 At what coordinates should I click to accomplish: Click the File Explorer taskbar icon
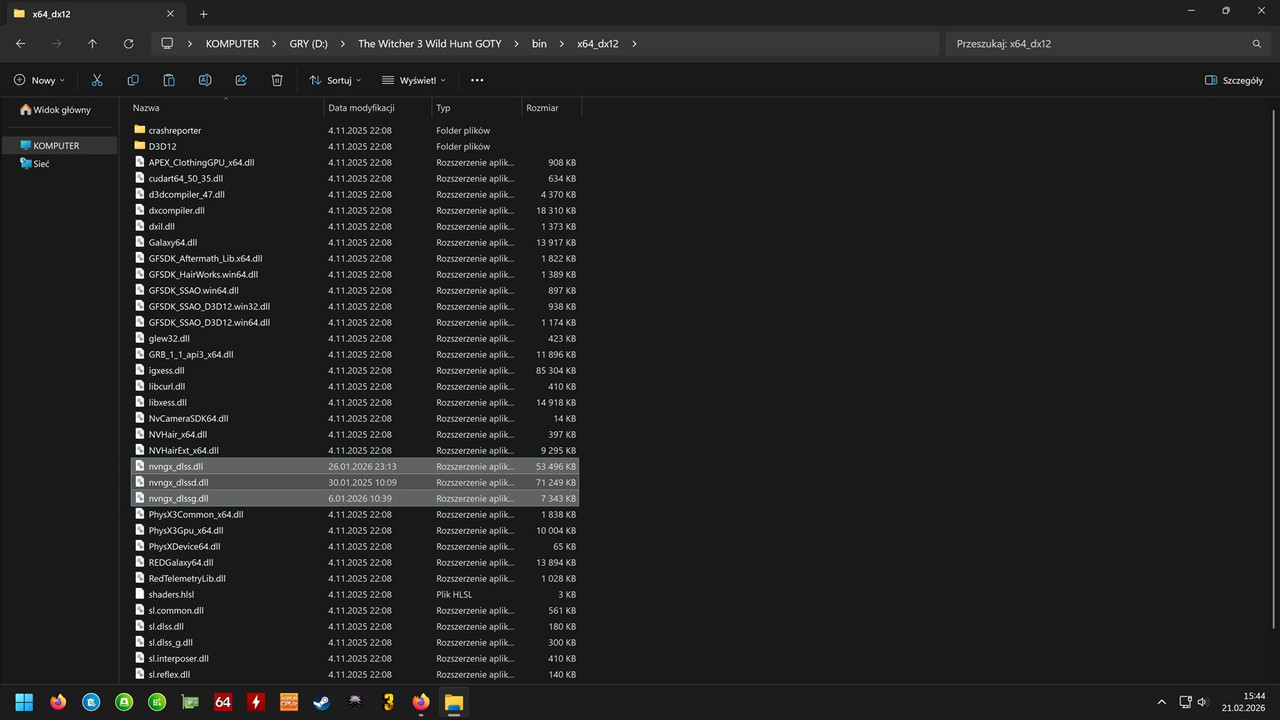[x=453, y=702]
